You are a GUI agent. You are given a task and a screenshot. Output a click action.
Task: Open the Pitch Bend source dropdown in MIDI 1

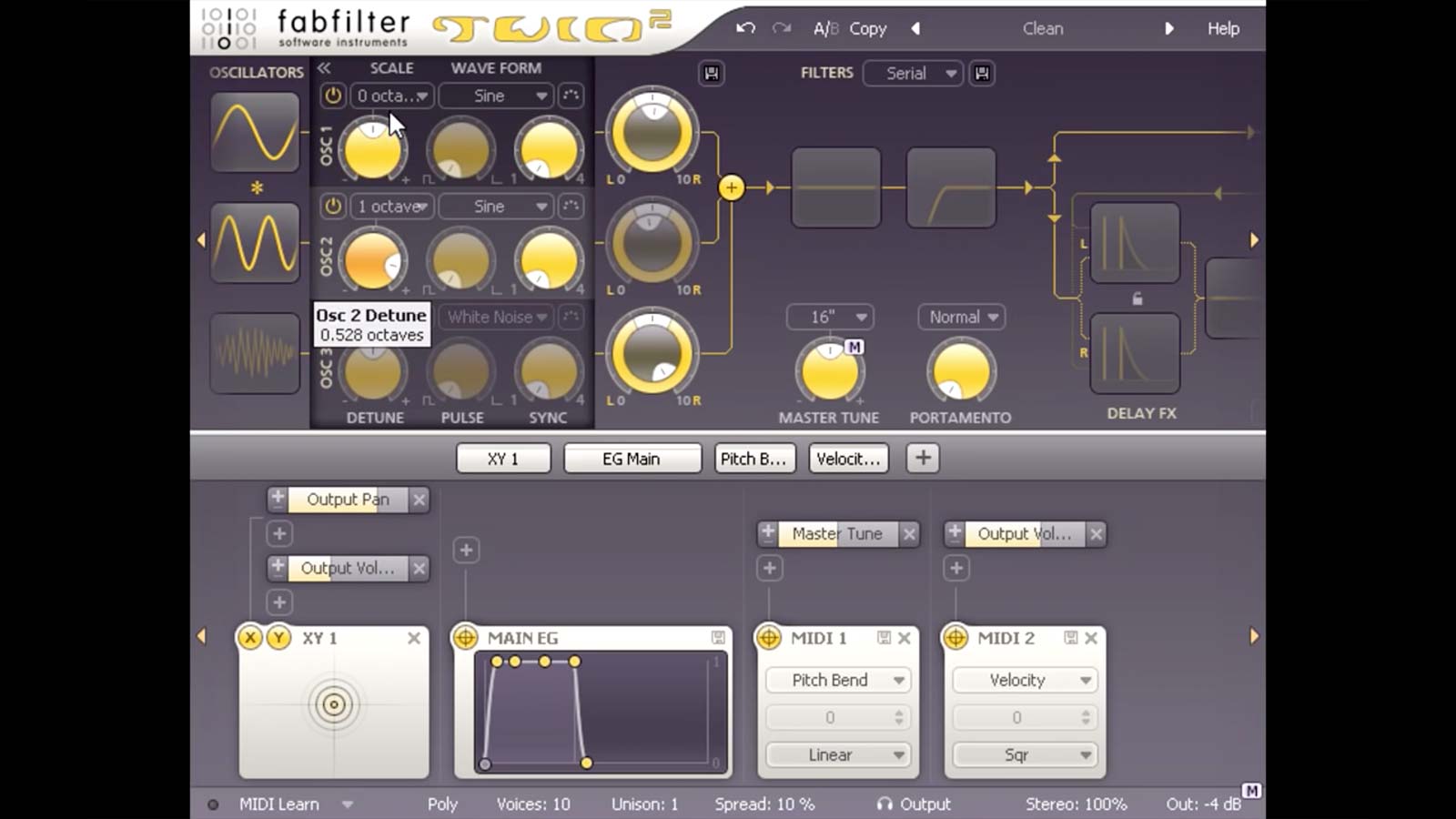[x=837, y=680]
